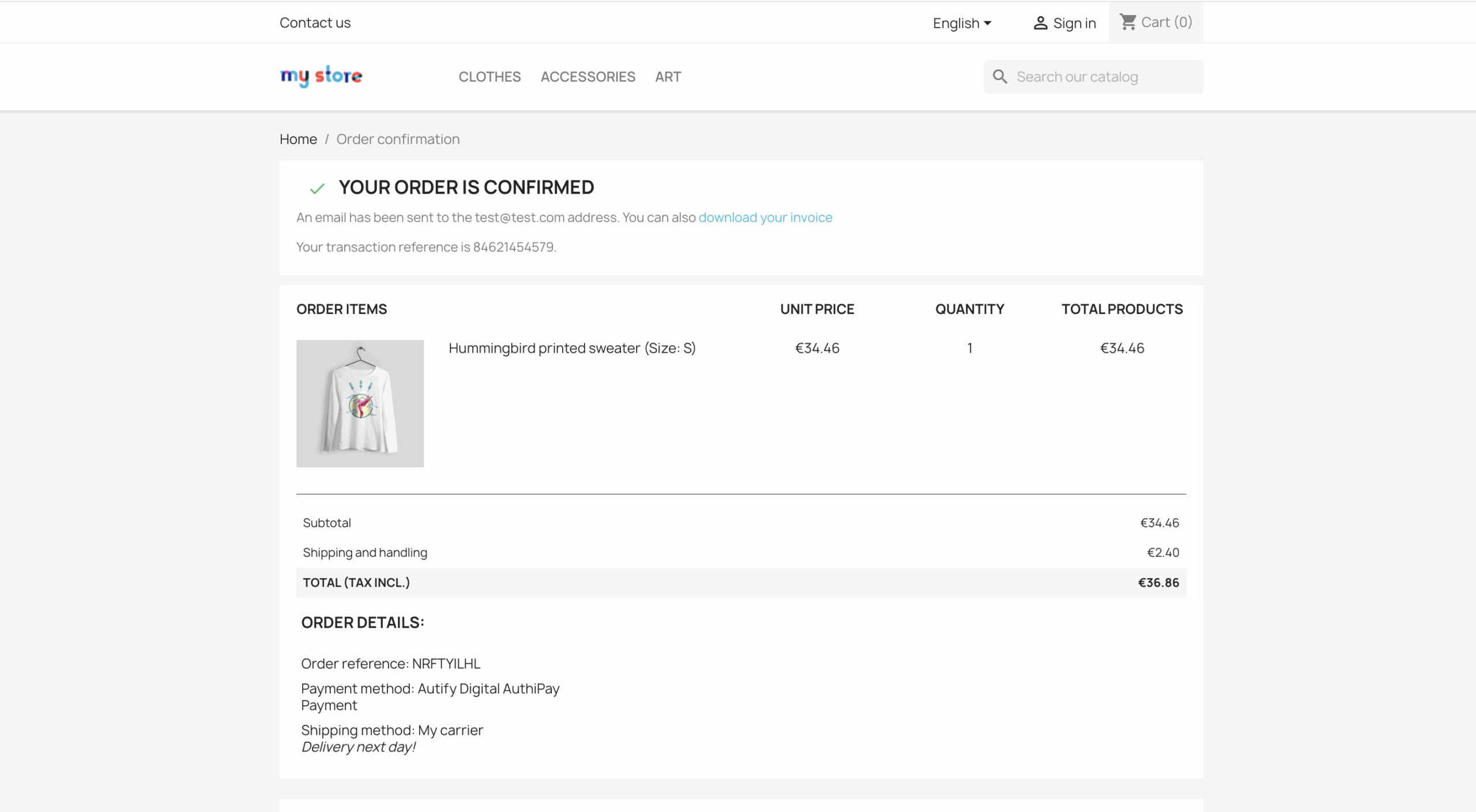The image size is (1476, 812).
Task: Click the Contact us link
Action: coord(315,22)
